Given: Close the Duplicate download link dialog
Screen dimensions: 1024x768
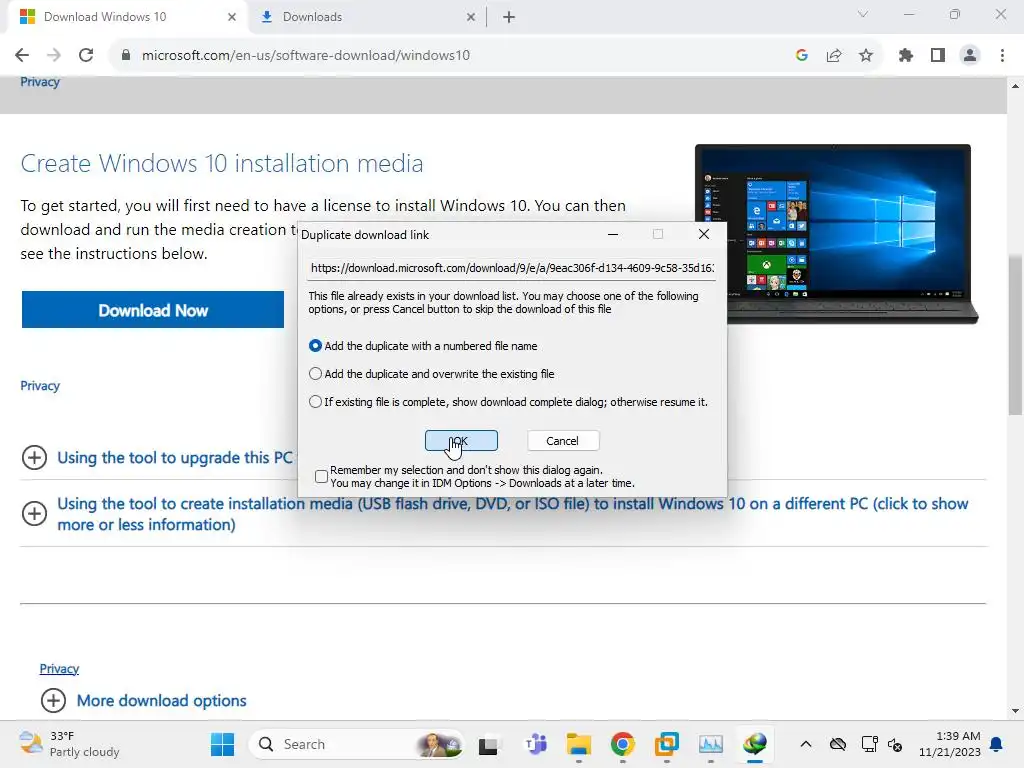Looking at the screenshot, I should [x=703, y=234].
